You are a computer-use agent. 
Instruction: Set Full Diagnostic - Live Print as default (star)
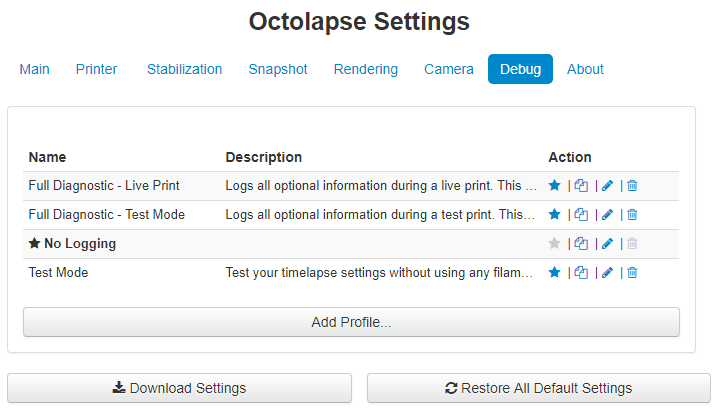tap(555, 186)
